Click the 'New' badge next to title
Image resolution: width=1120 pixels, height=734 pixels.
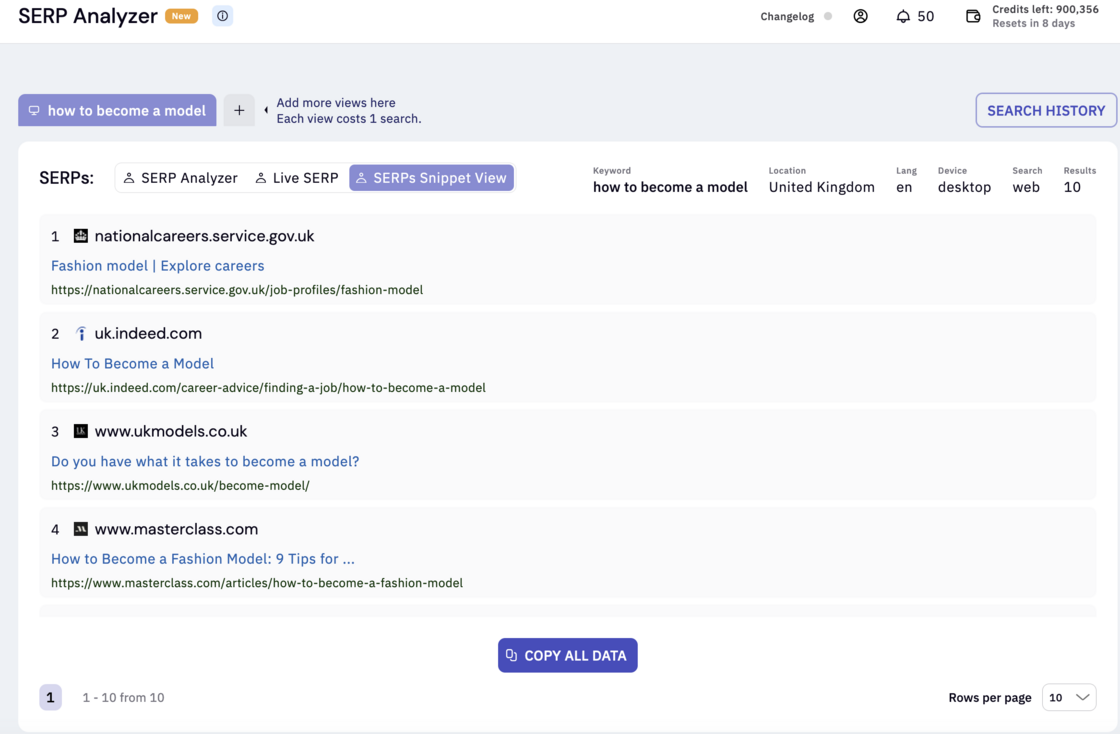(181, 16)
